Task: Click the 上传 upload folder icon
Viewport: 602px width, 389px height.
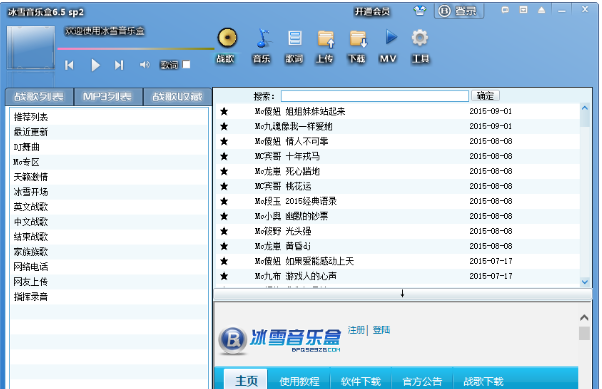Action: [x=326, y=39]
